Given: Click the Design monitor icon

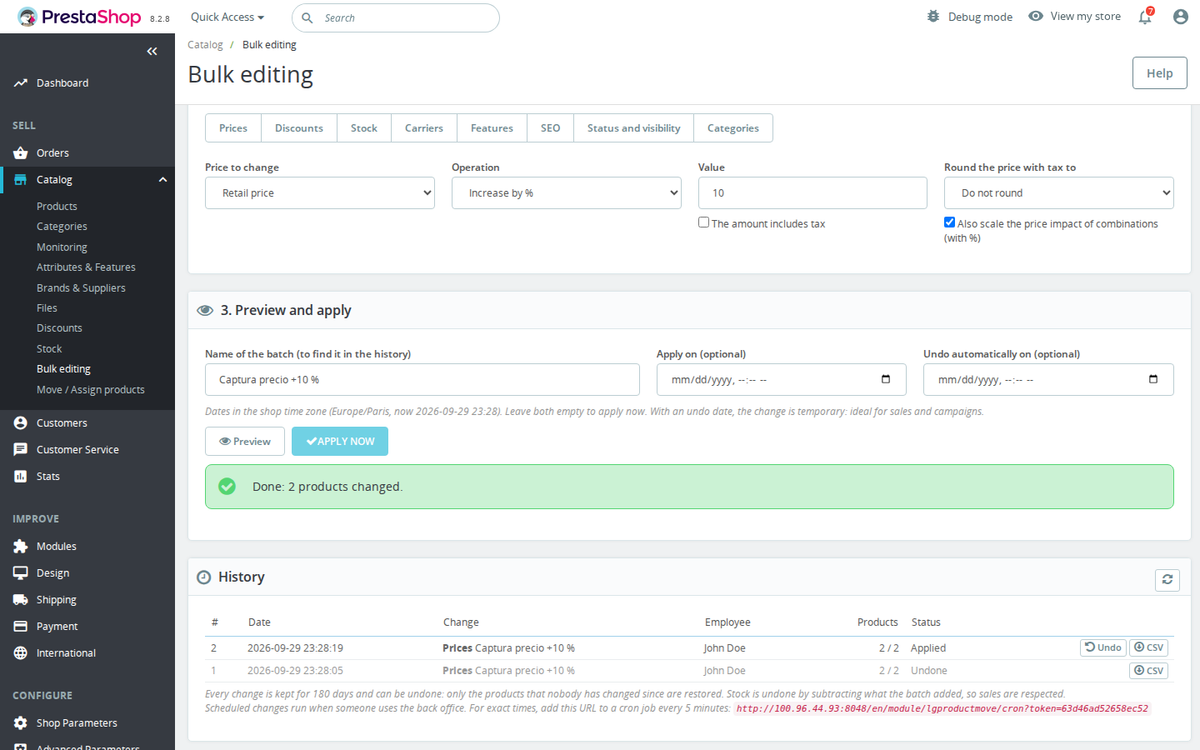Looking at the screenshot, I should (x=20, y=573).
